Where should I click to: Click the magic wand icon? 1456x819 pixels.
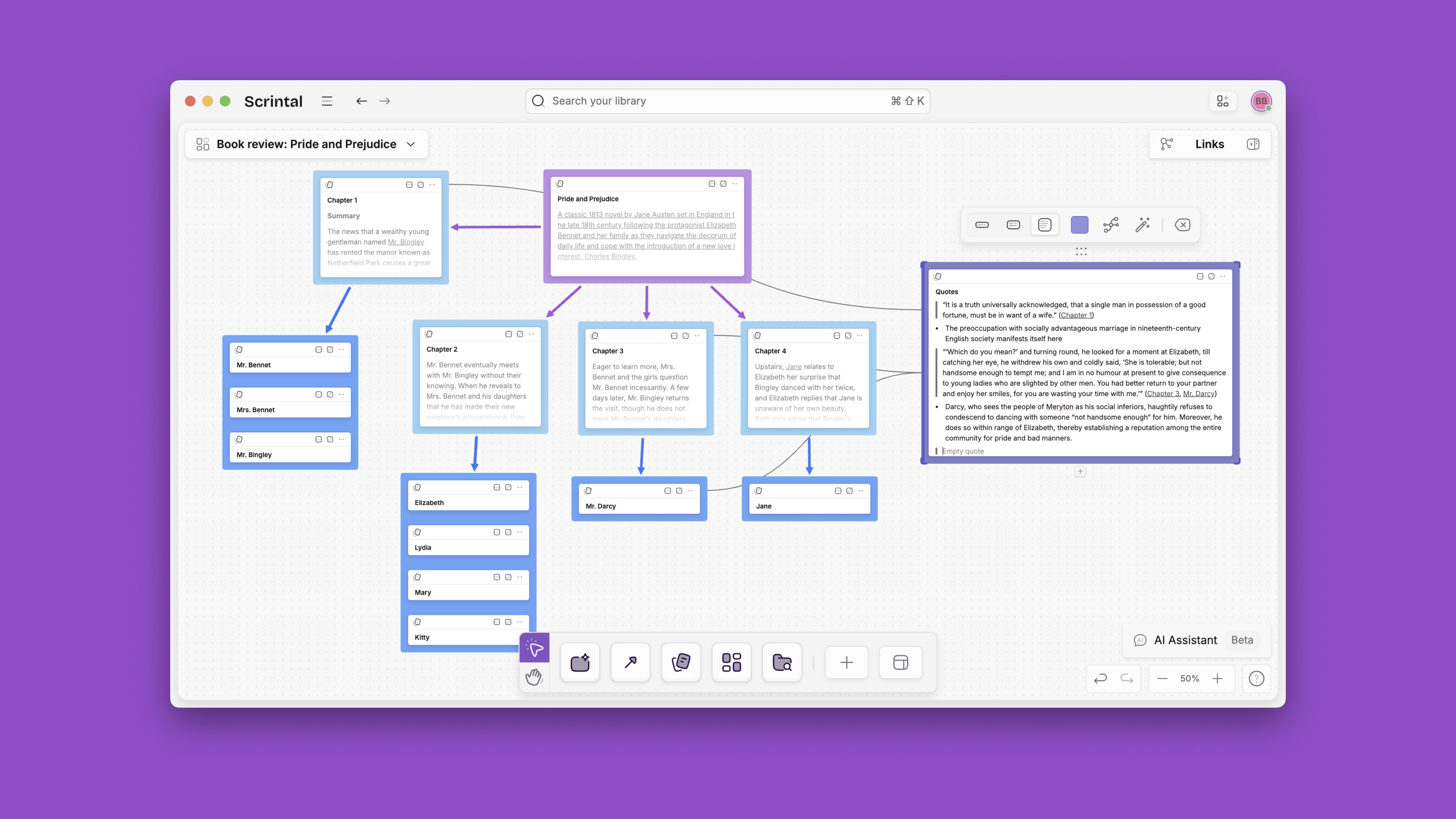[1142, 225]
